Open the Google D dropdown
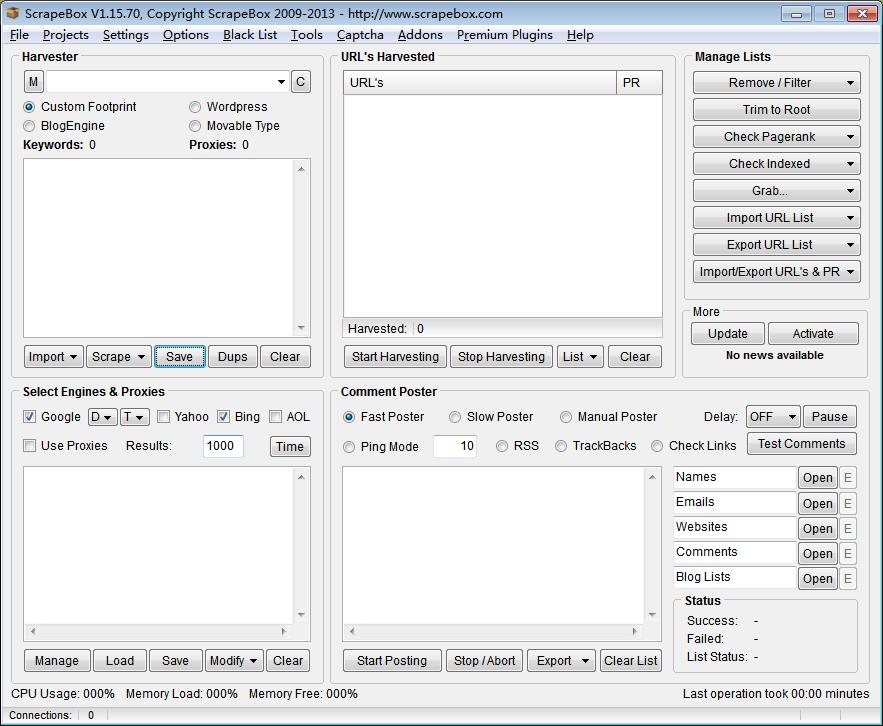The image size is (883, 726). pos(102,417)
